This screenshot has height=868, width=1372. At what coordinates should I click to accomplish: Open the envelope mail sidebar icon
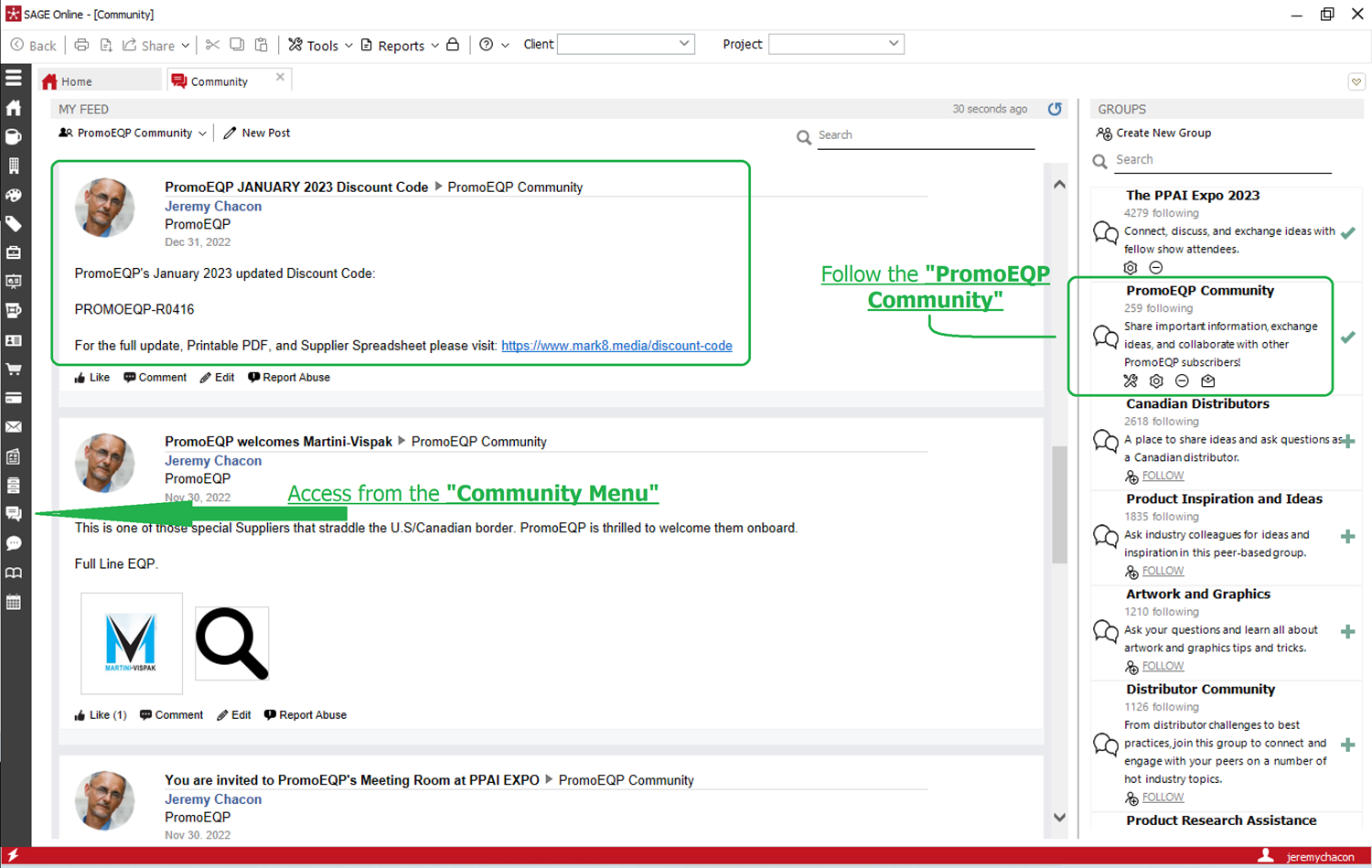(14, 427)
